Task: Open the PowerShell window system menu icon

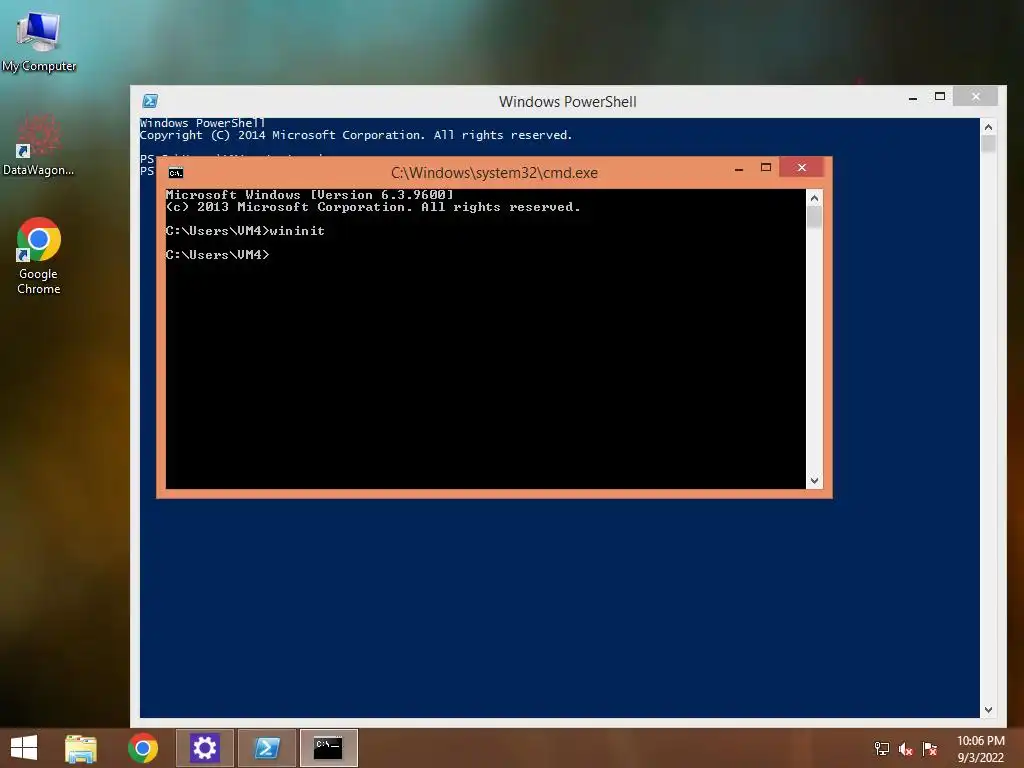Action: click(150, 101)
